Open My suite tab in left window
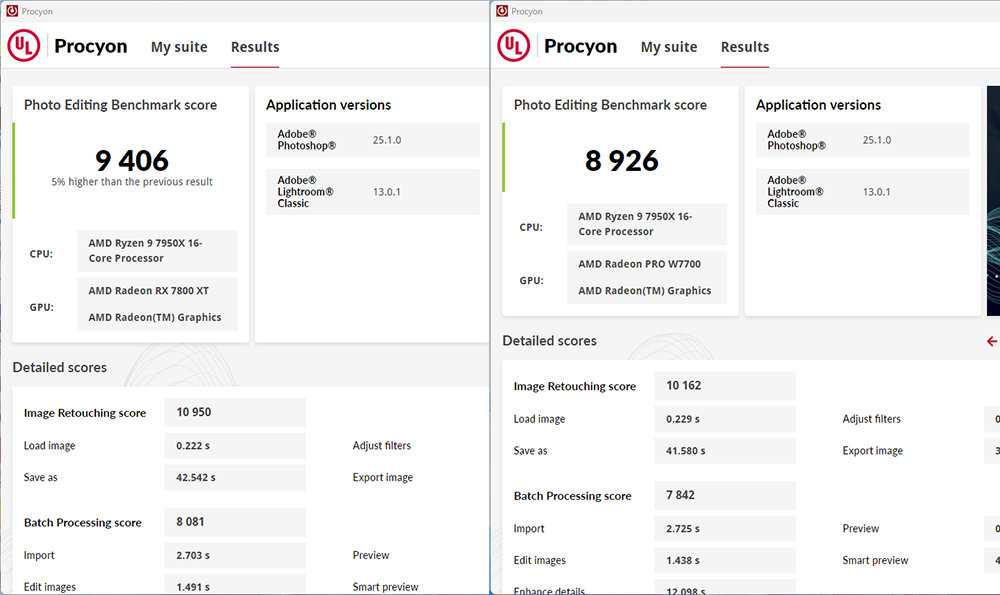 pyautogui.click(x=179, y=47)
